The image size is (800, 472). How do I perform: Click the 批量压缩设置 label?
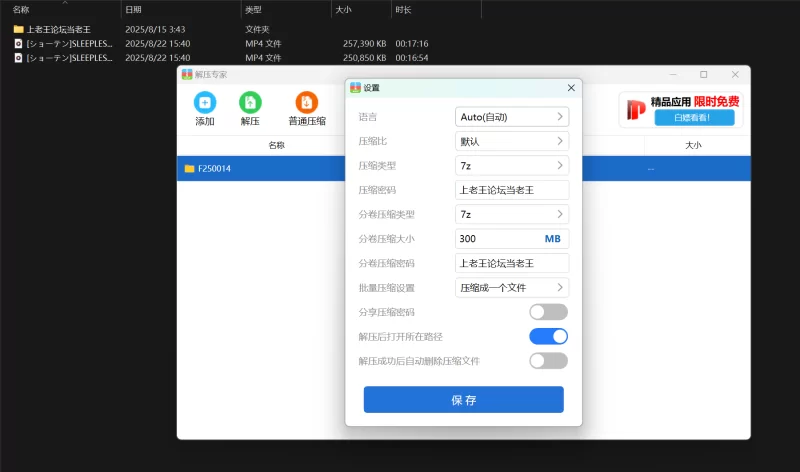[x=386, y=288]
